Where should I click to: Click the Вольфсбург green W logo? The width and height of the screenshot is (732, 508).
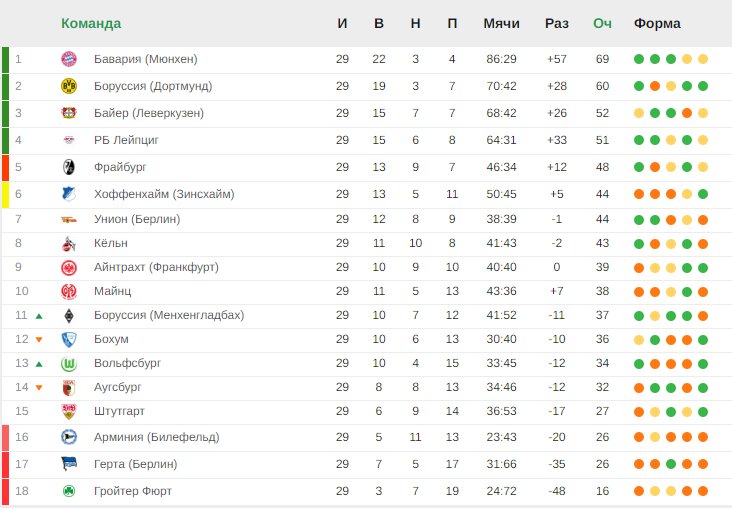tap(69, 364)
